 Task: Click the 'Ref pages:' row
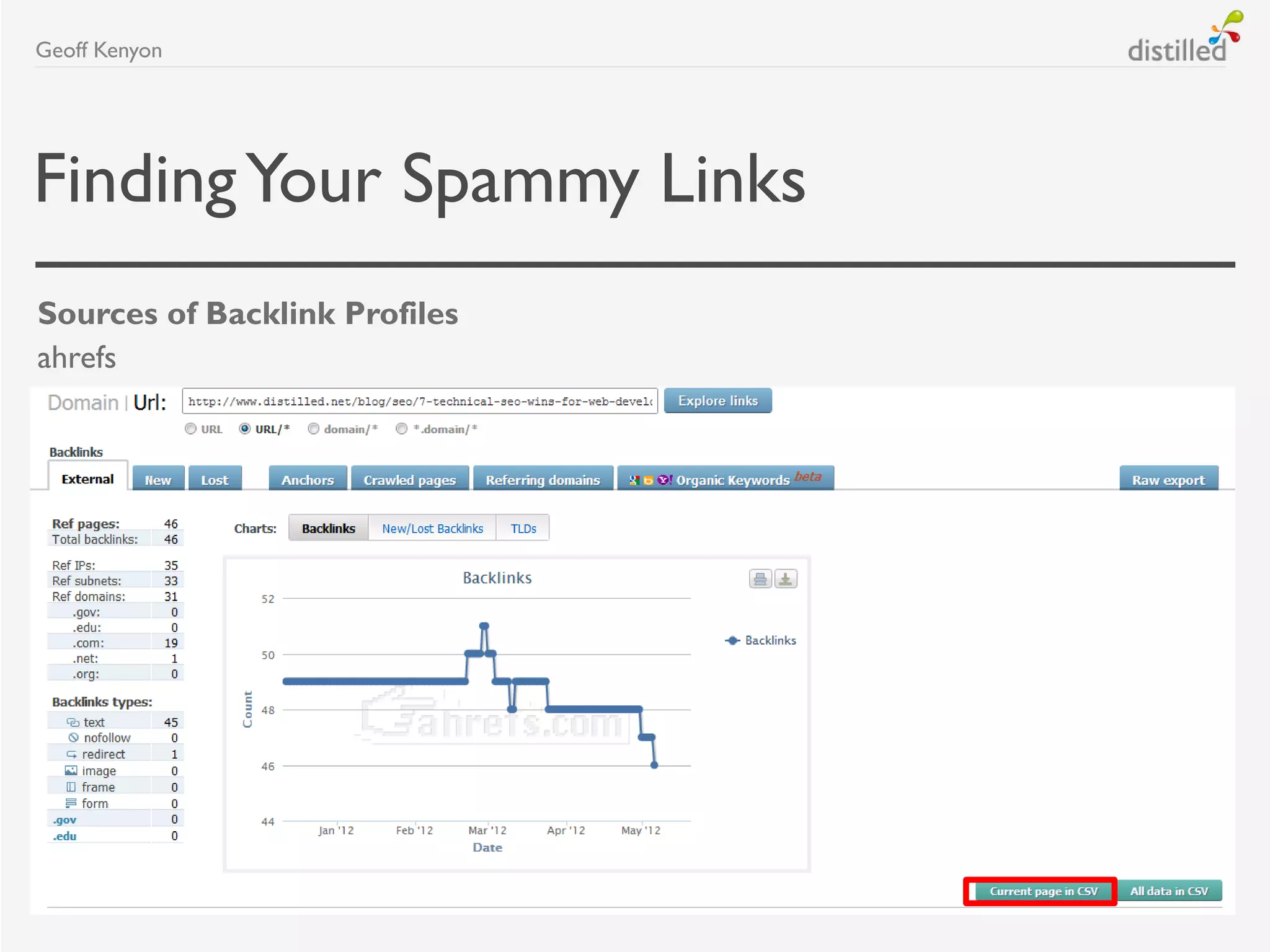tap(115, 524)
